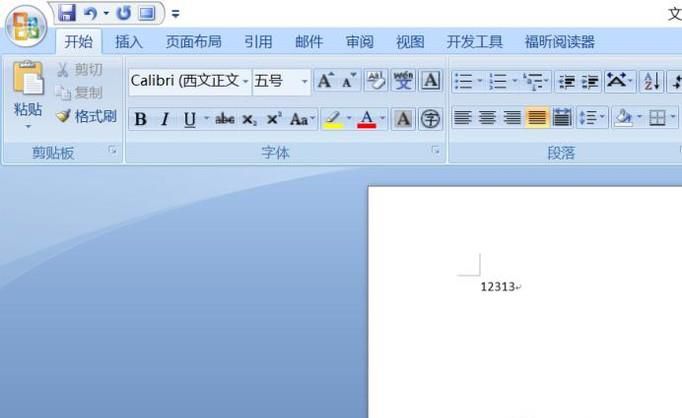Open the undo history dropdown arrow

click(106, 14)
